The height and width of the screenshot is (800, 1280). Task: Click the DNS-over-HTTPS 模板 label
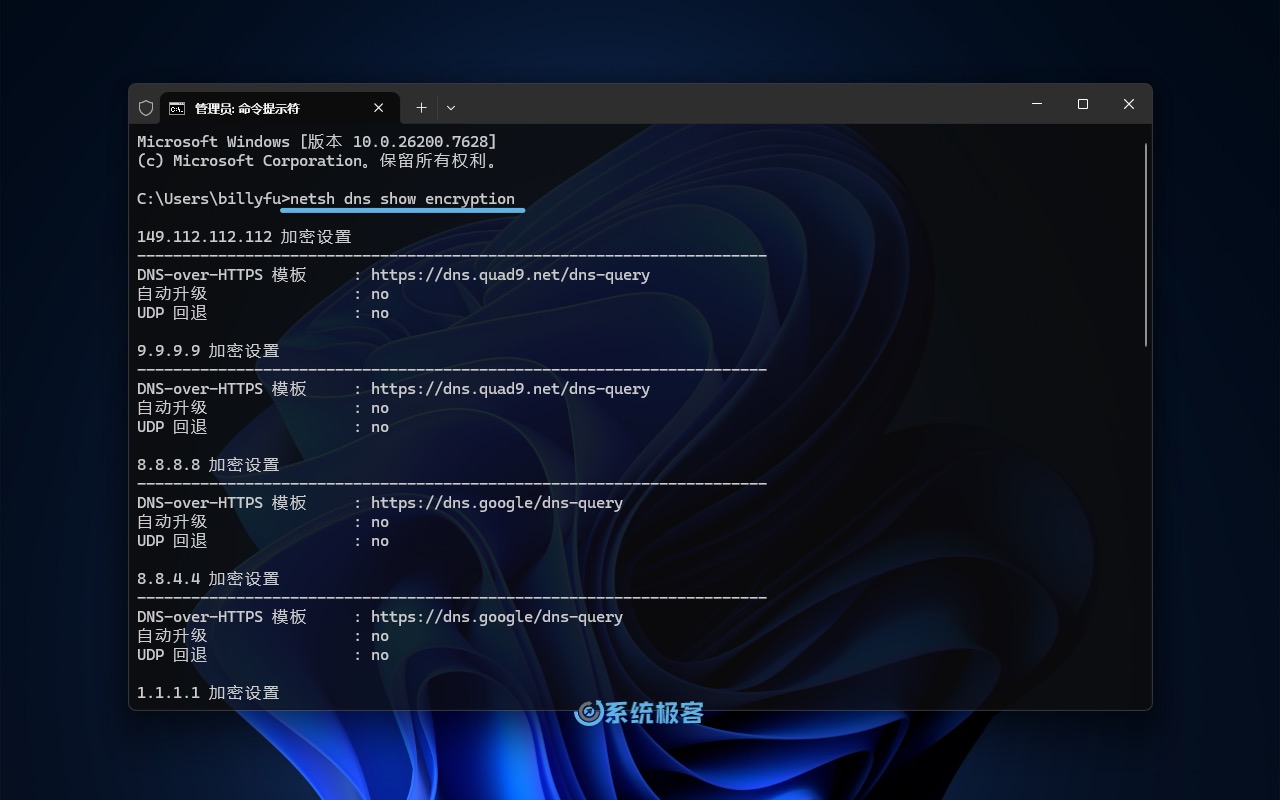click(x=222, y=274)
